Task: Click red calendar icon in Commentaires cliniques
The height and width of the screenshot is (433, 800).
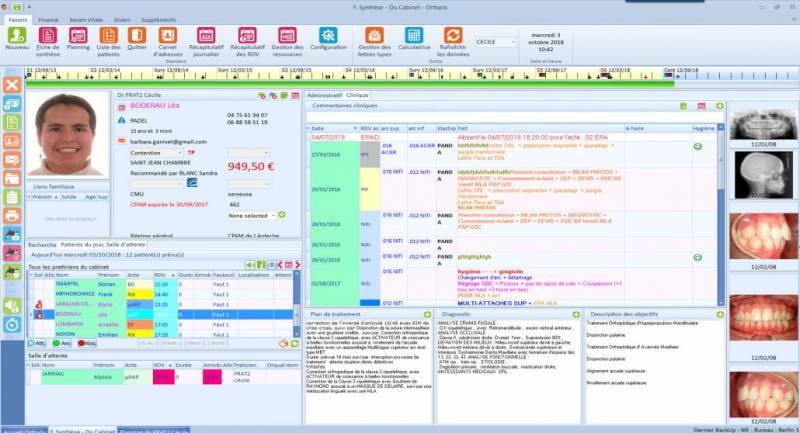Action: pos(702,106)
